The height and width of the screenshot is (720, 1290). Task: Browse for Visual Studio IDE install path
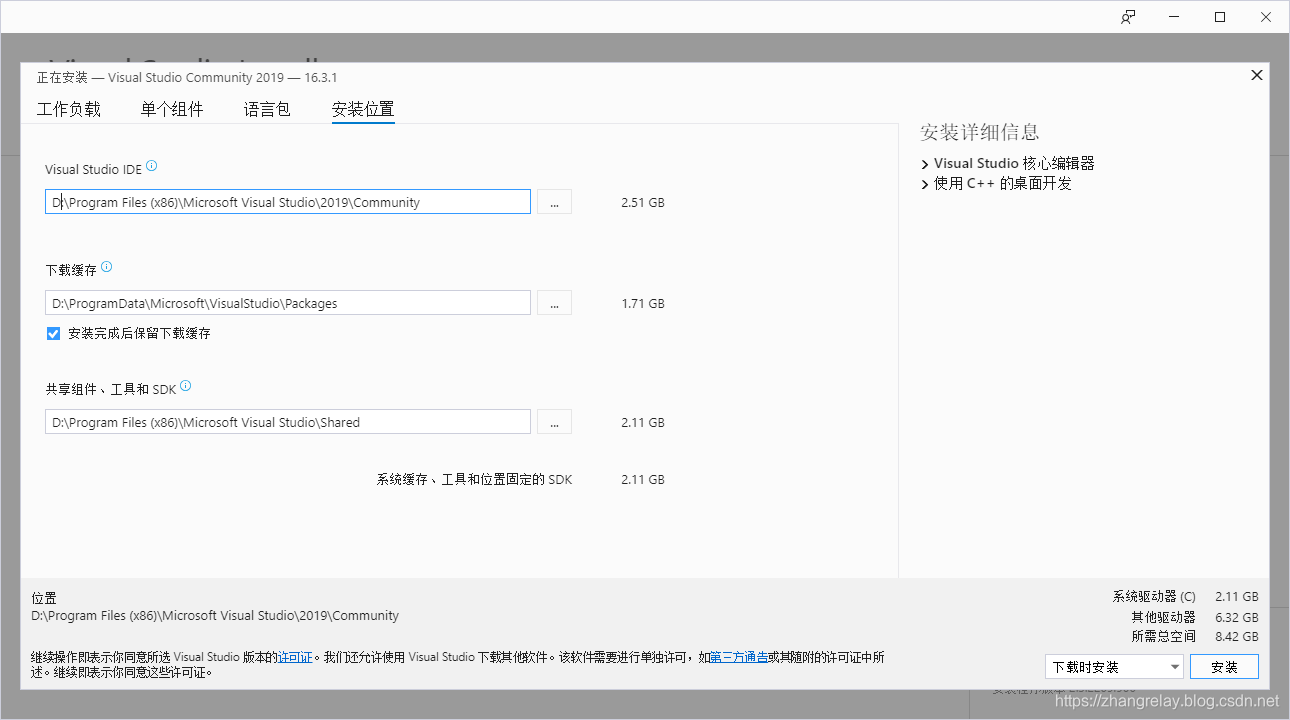[x=554, y=202]
